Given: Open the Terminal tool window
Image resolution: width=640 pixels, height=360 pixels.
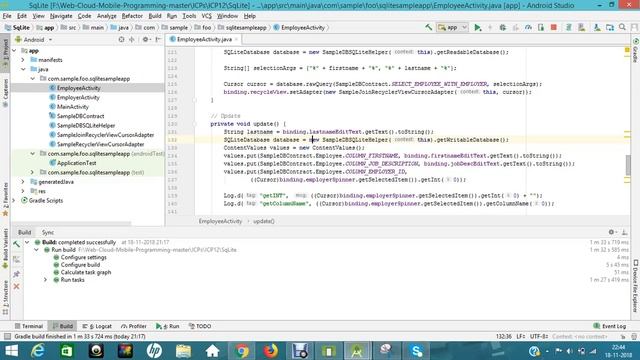Looking at the screenshot, I should click(x=29, y=326).
